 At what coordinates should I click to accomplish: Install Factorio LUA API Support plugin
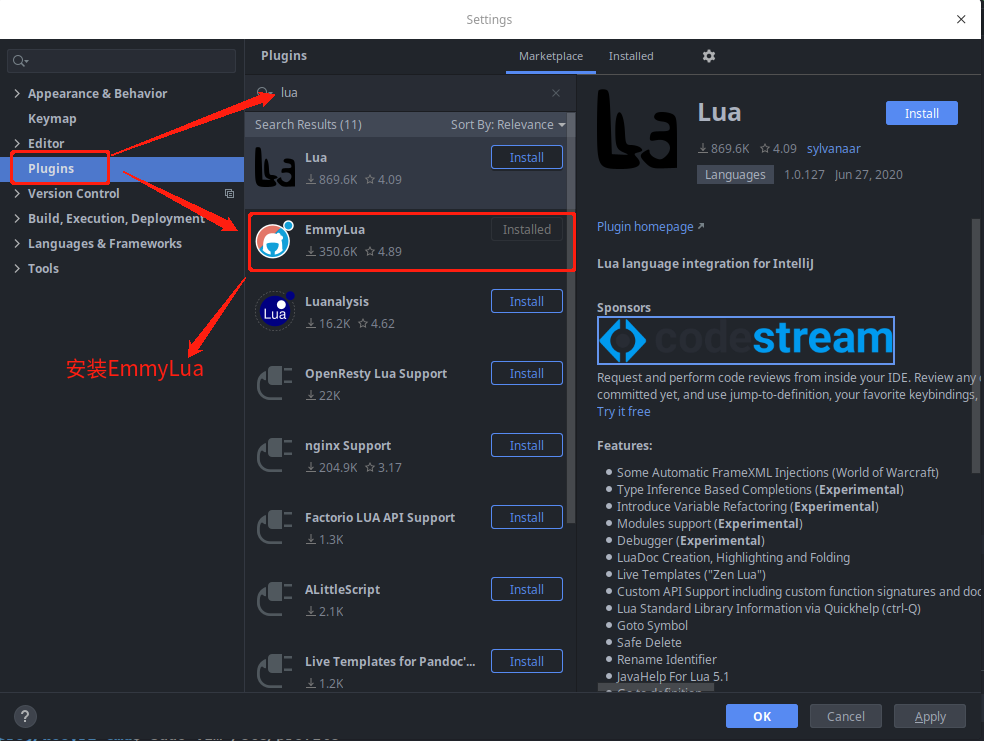(527, 518)
